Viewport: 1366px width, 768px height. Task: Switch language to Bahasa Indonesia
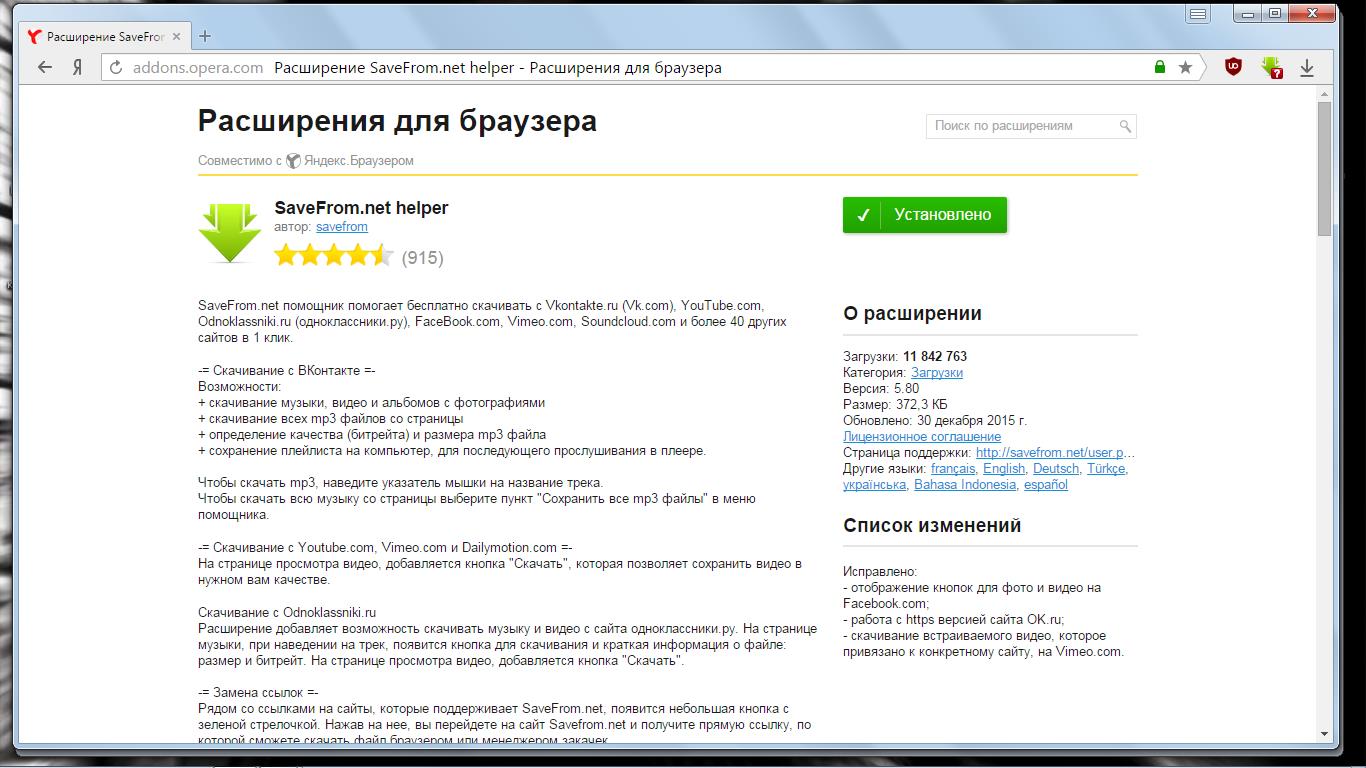[965, 484]
